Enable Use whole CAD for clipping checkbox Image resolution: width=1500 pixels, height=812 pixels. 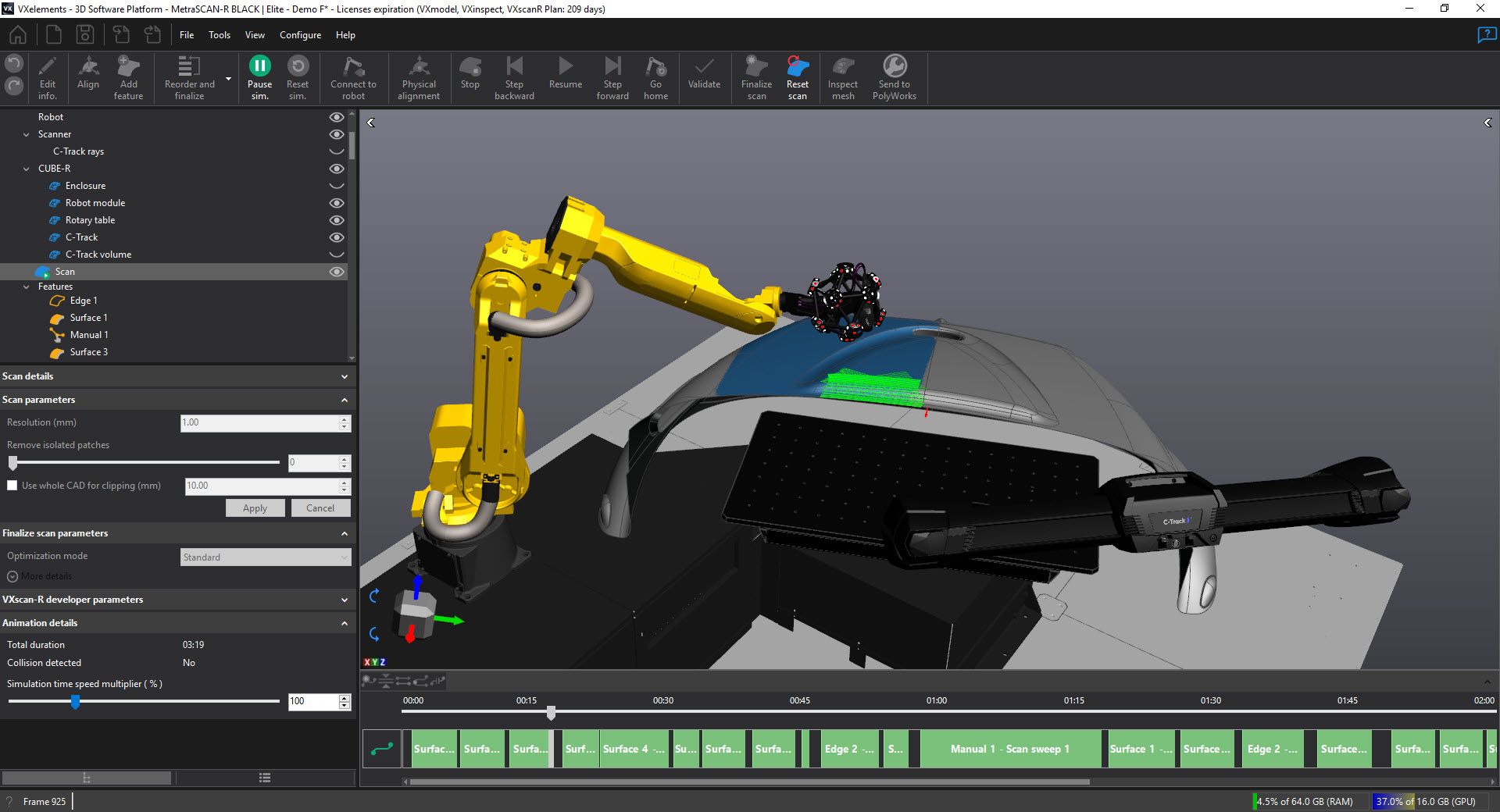12,486
